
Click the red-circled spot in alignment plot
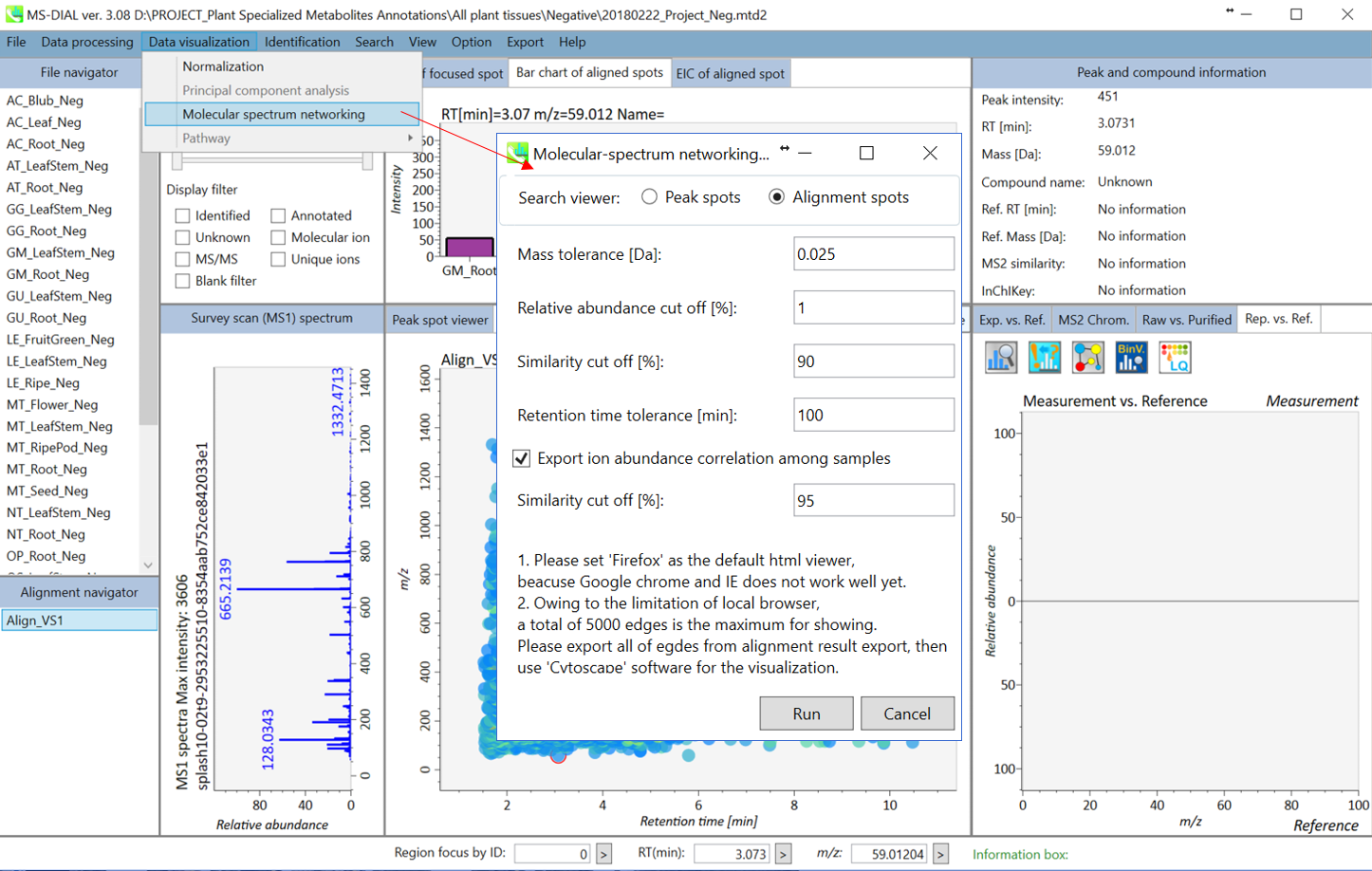click(x=558, y=755)
